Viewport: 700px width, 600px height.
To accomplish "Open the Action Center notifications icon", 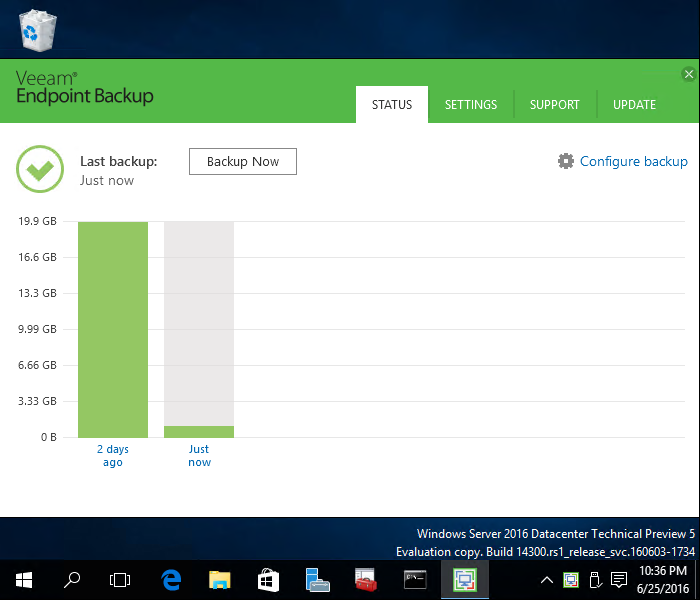I will pyautogui.click(x=619, y=580).
